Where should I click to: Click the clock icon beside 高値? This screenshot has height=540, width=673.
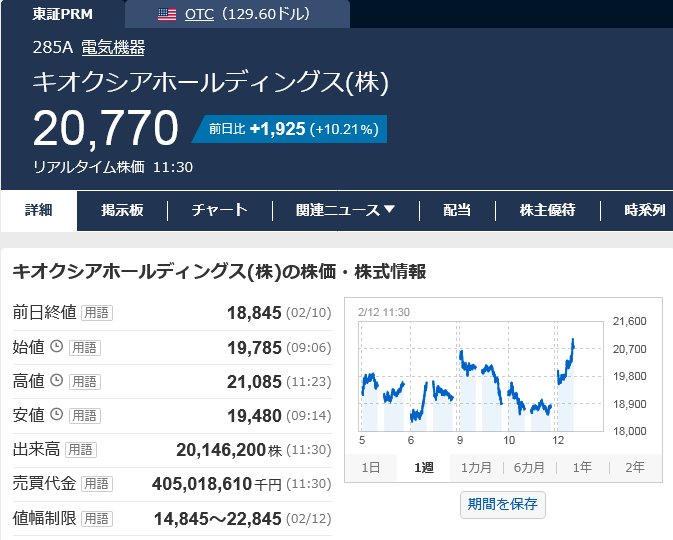click(x=57, y=381)
